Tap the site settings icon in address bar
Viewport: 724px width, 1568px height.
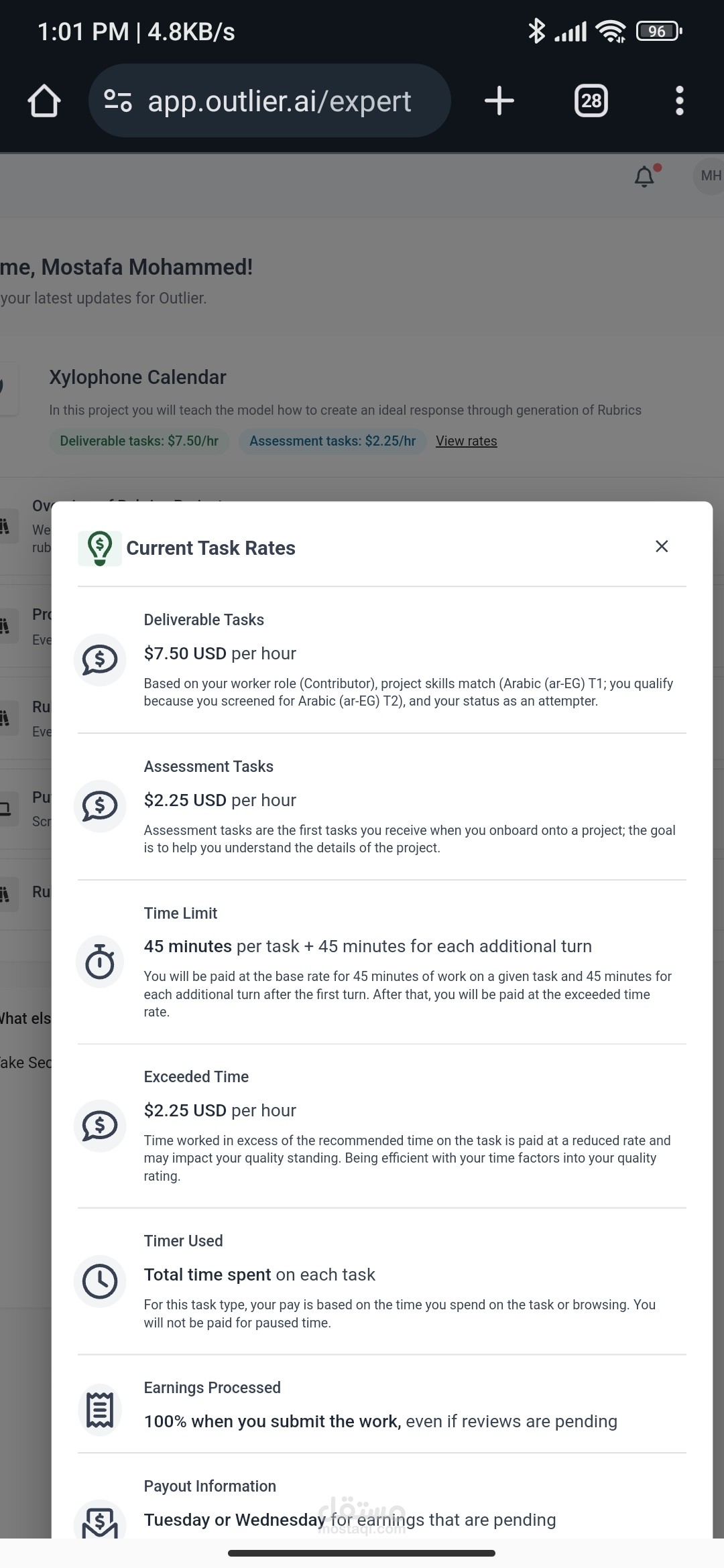118,101
